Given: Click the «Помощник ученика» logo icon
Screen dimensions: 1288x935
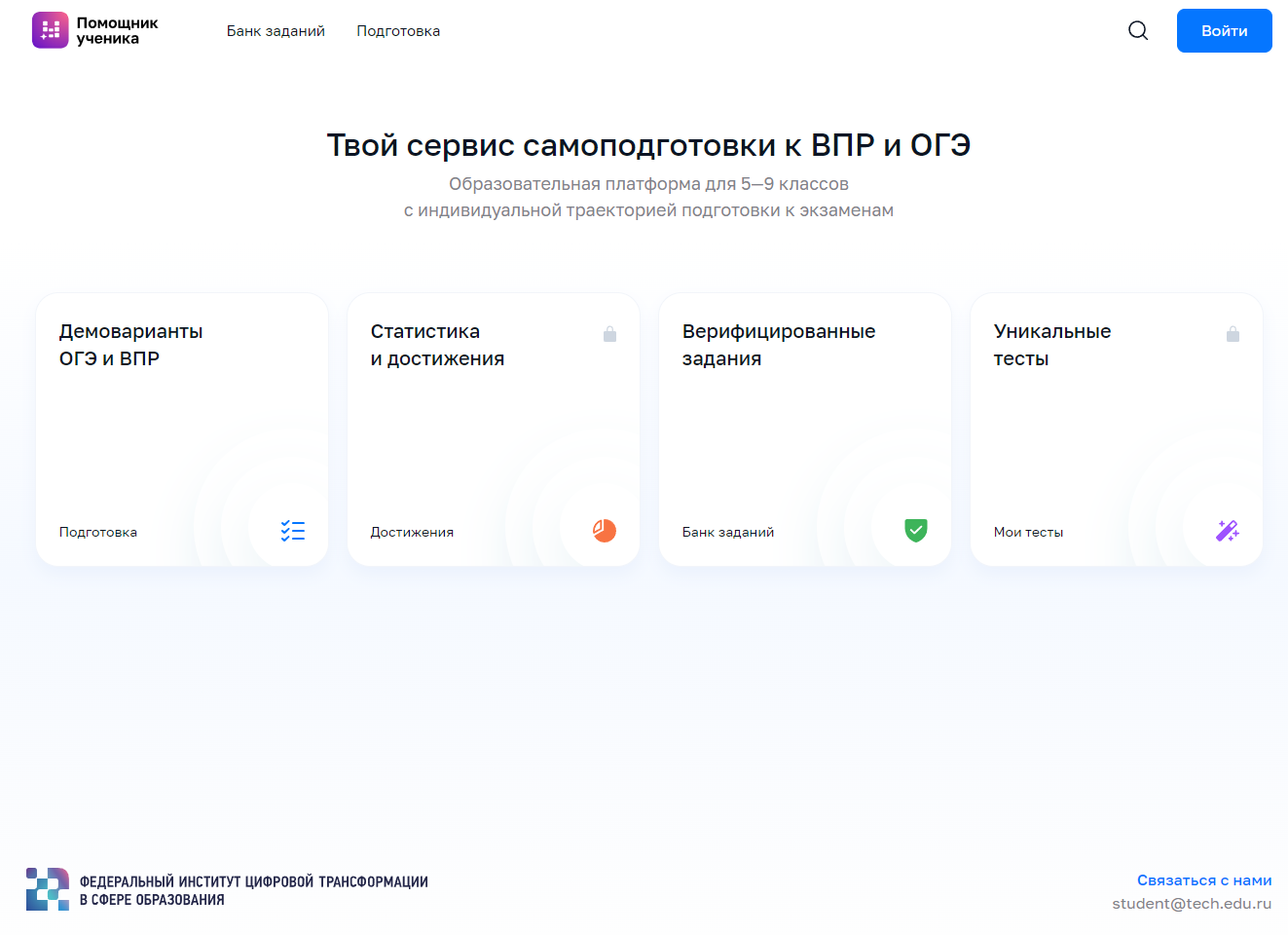Looking at the screenshot, I should pyautogui.click(x=50, y=30).
